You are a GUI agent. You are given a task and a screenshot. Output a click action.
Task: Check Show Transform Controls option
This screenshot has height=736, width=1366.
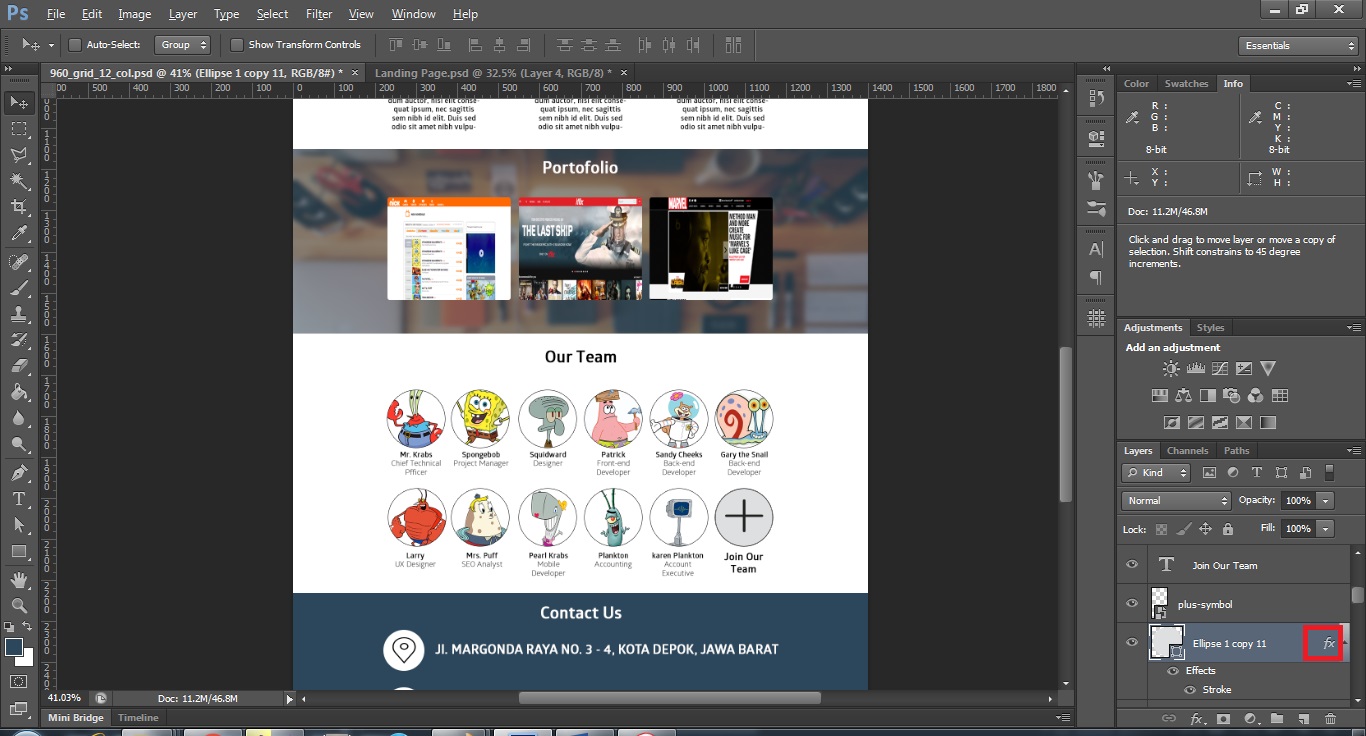click(237, 45)
